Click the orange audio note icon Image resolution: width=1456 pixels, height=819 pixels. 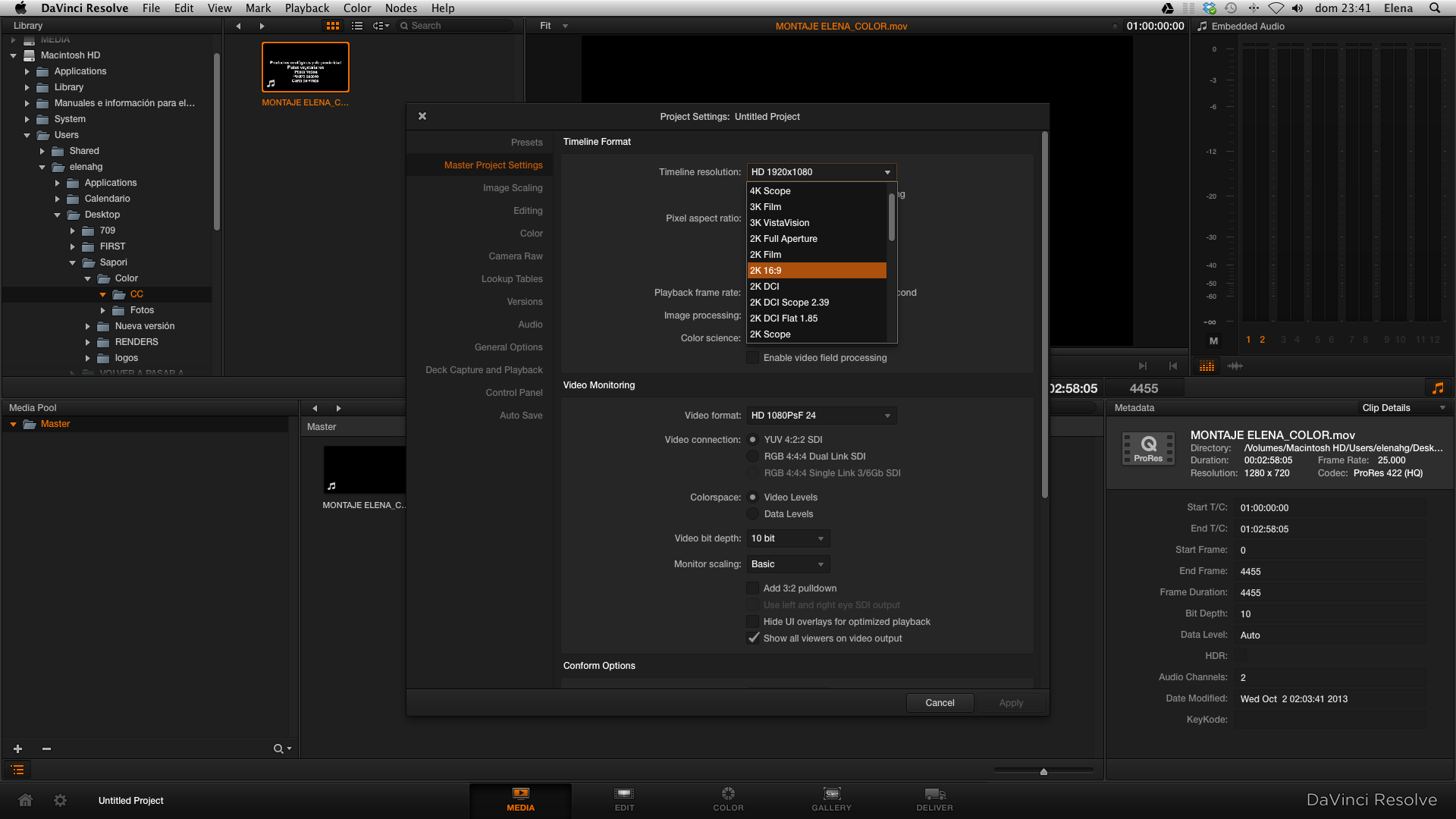[1438, 388]
